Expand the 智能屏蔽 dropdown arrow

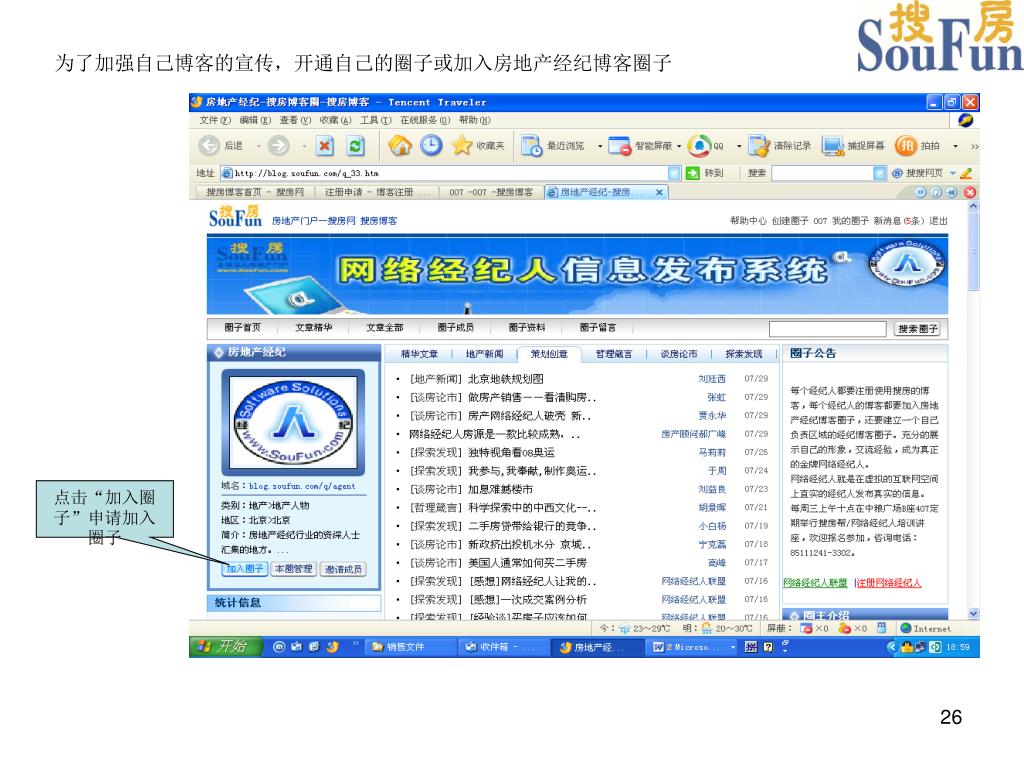pyautogui.click(x=679, y=146)
